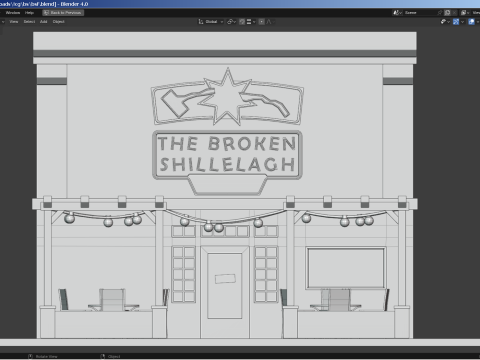Click the scene pin icon
This screenshot has width=480, height=360.
pyautogui.click(x=440, y=13)
